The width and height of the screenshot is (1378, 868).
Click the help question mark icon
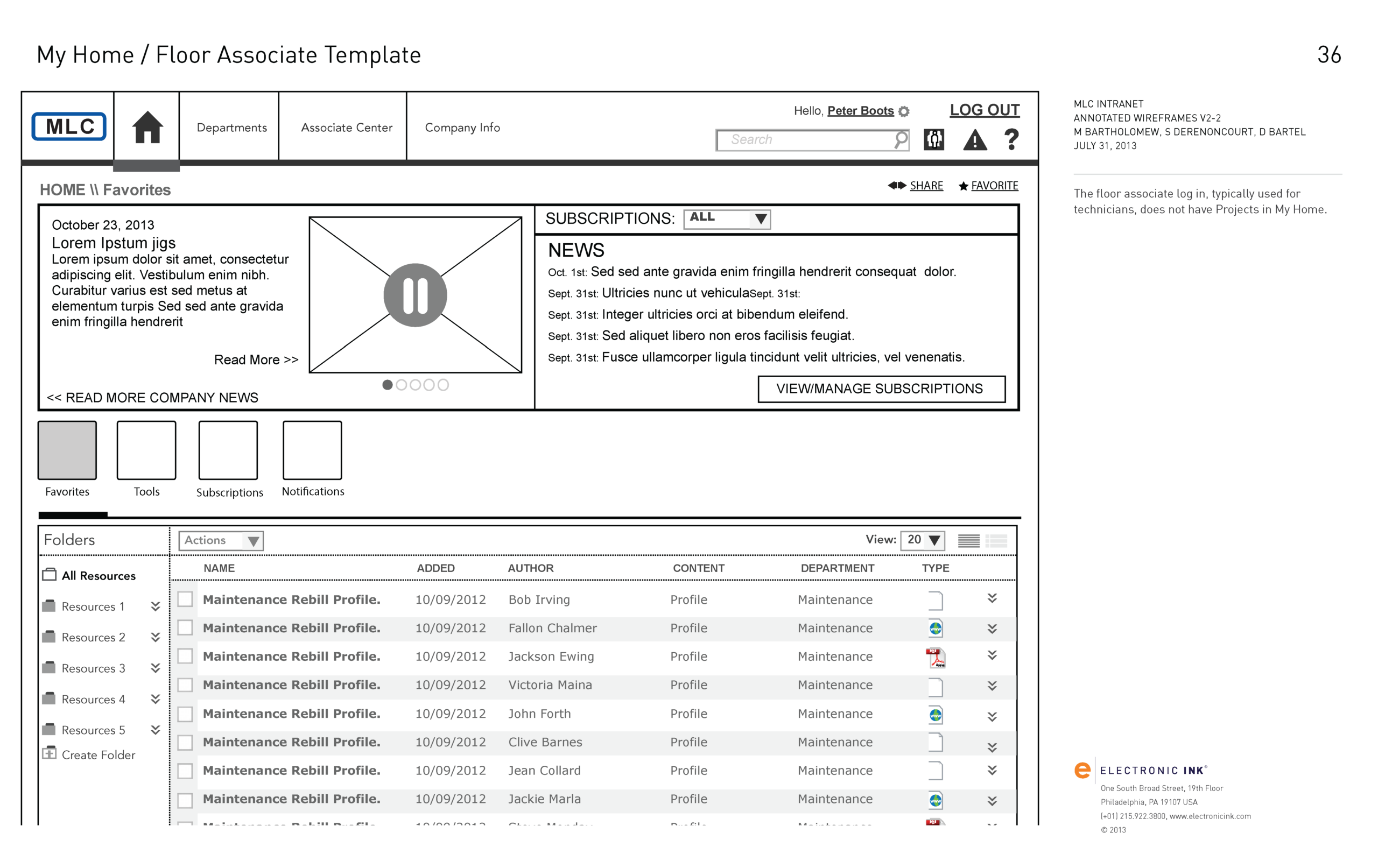coord(1011,139)
